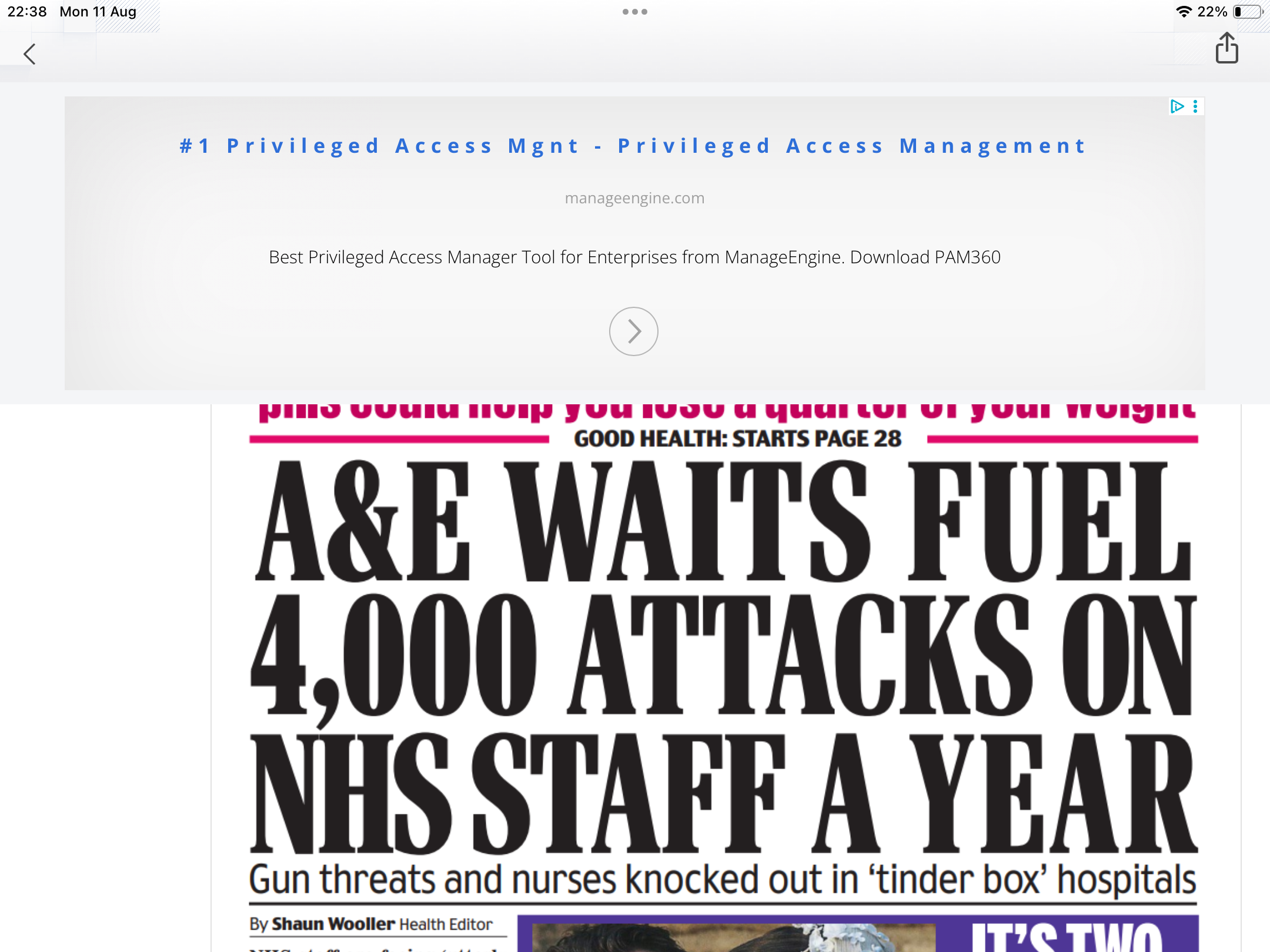Tap the pink weight loss pills teaser

pyautogui.click(x=727, y=411)
